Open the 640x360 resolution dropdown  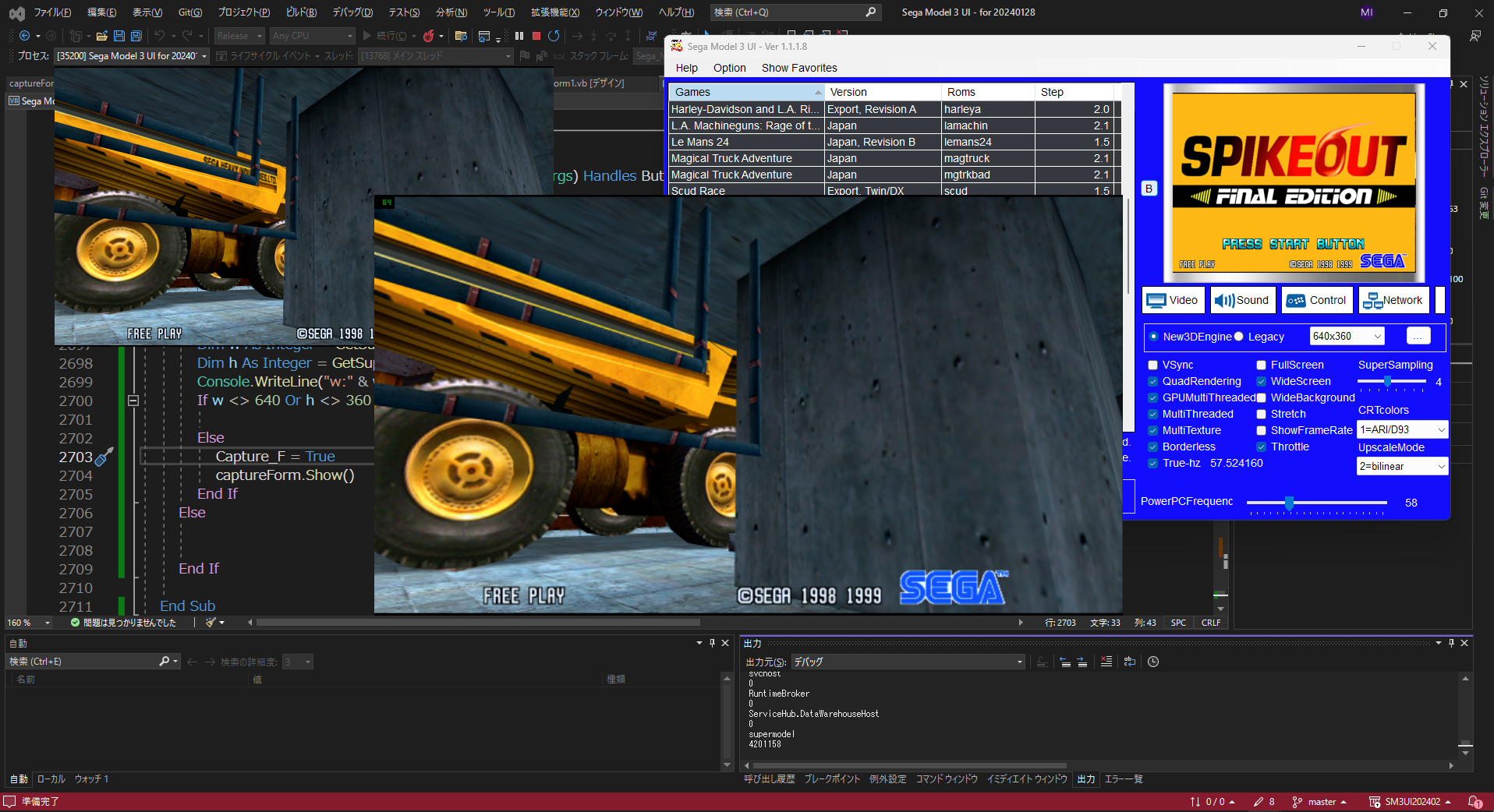pyautogui.click(x=1347, y=337)
